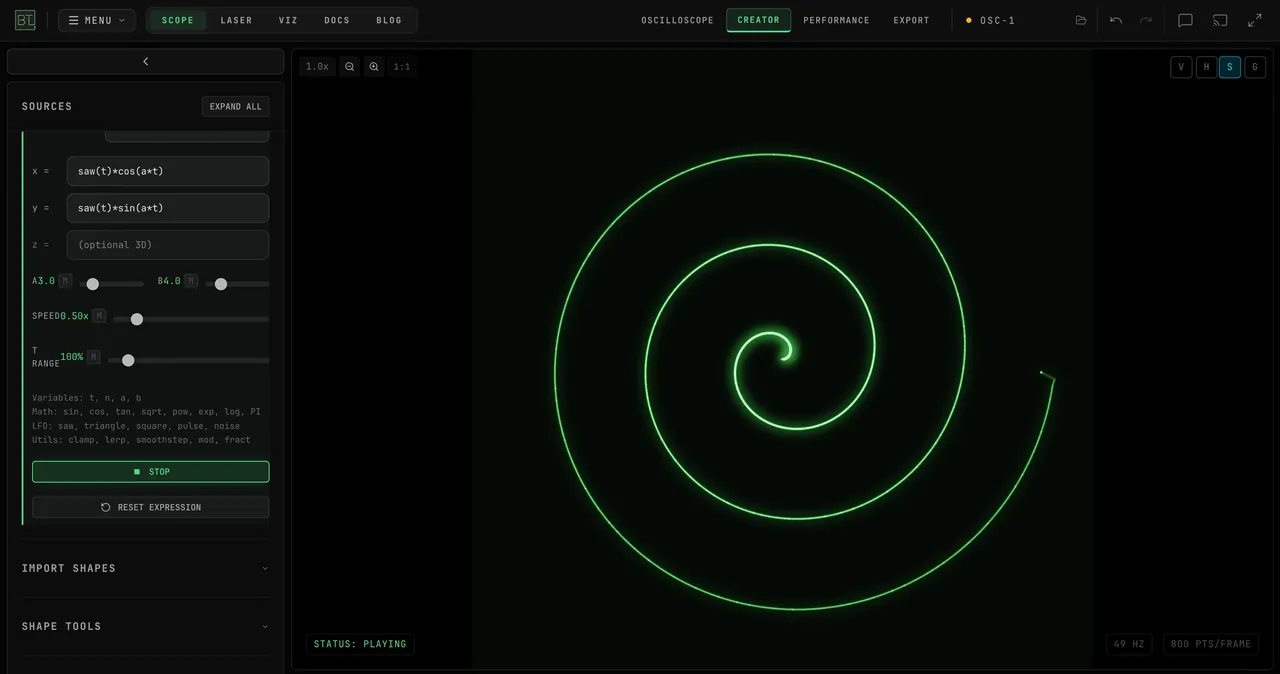Toggle the M button for parameter A

[x=65, y=281]
